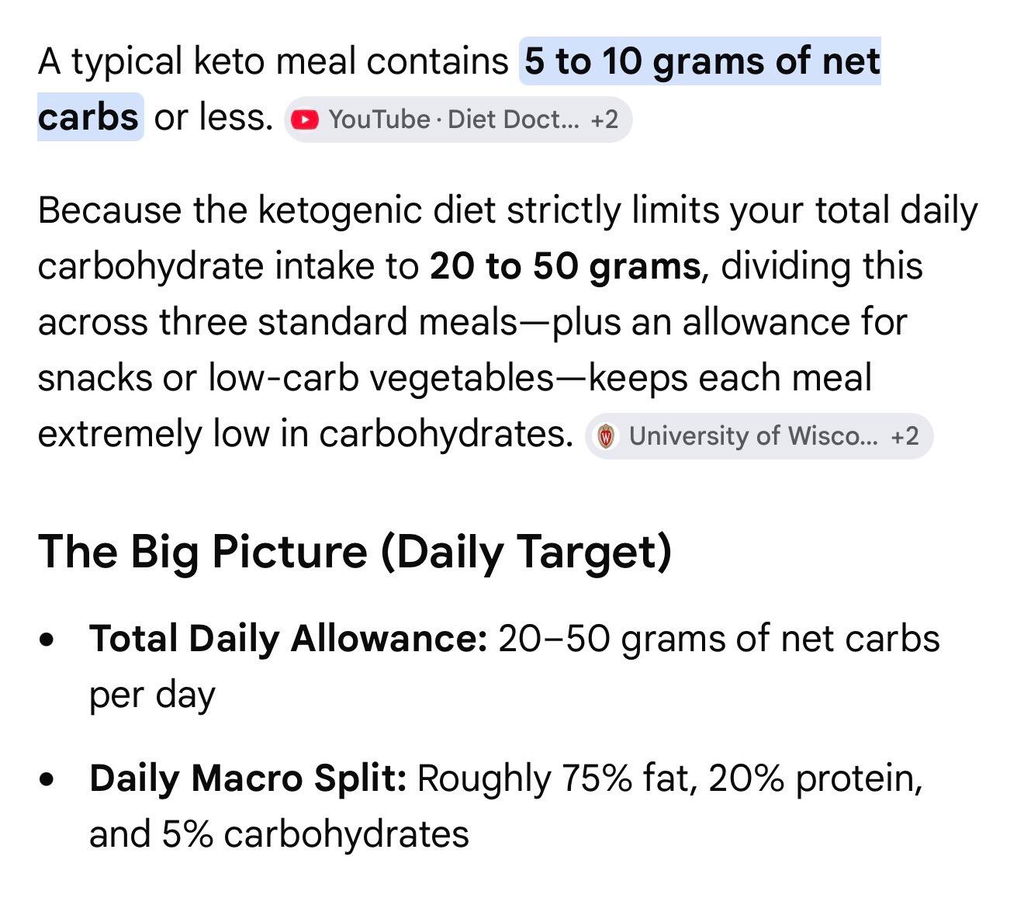
Task: Click the 'Total Daily Allowance:' bold label
Action: 288,639
